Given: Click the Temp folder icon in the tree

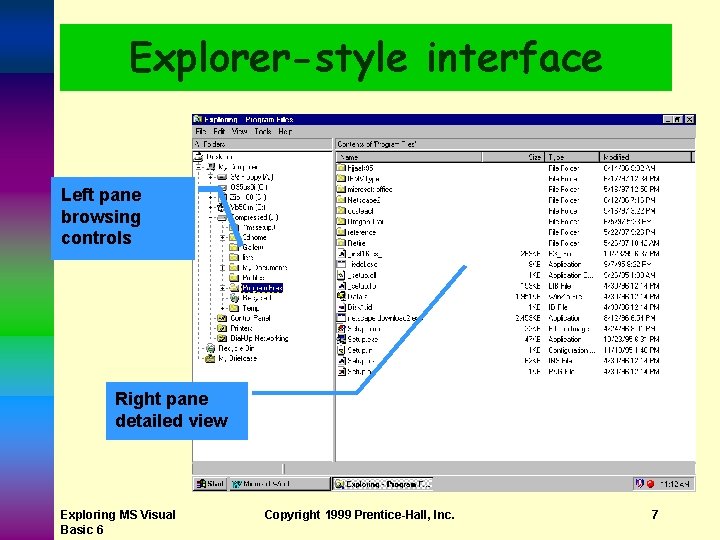Looking at the screenshot, I should coord(234,308).
